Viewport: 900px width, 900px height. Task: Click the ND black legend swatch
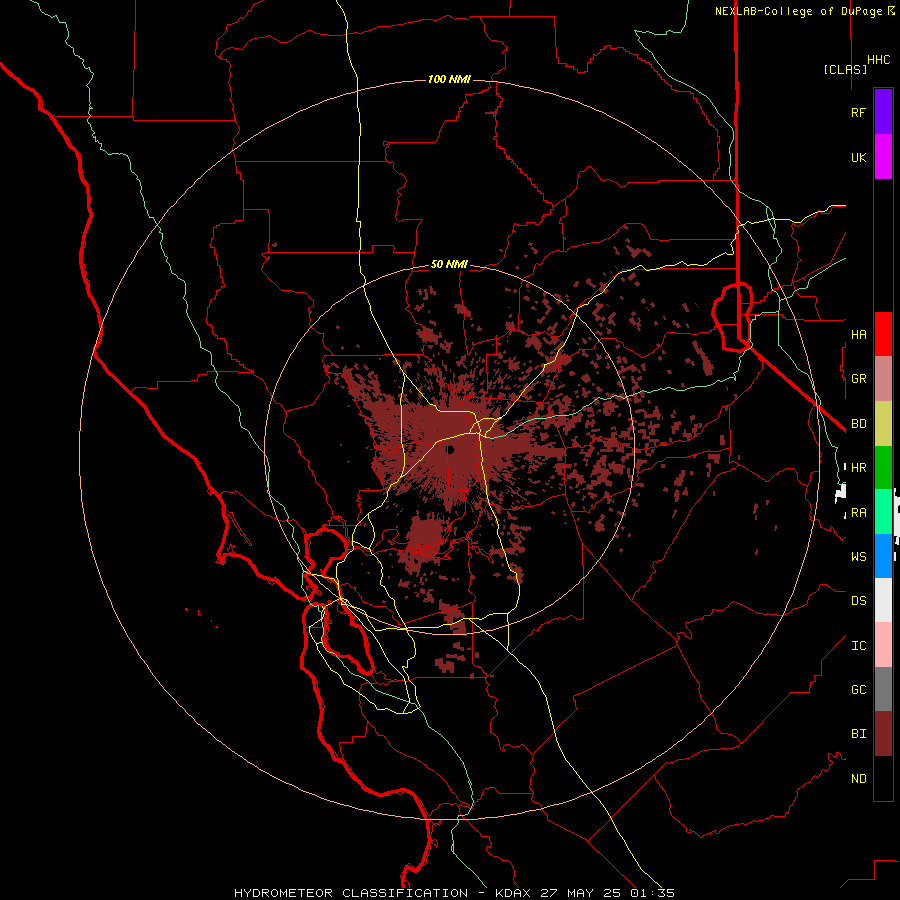883,778
